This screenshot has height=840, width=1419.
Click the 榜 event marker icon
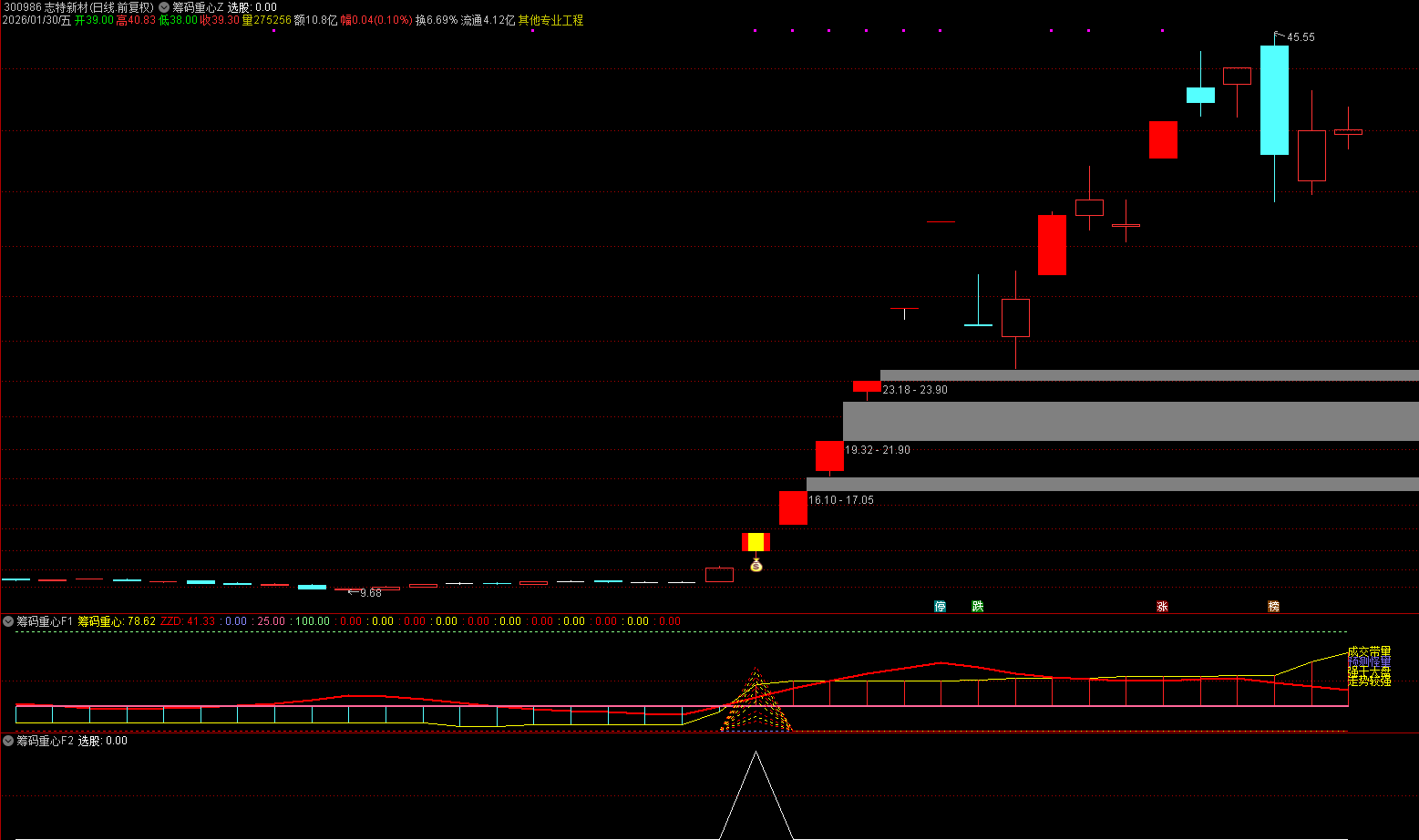[x=1274, y=606]
